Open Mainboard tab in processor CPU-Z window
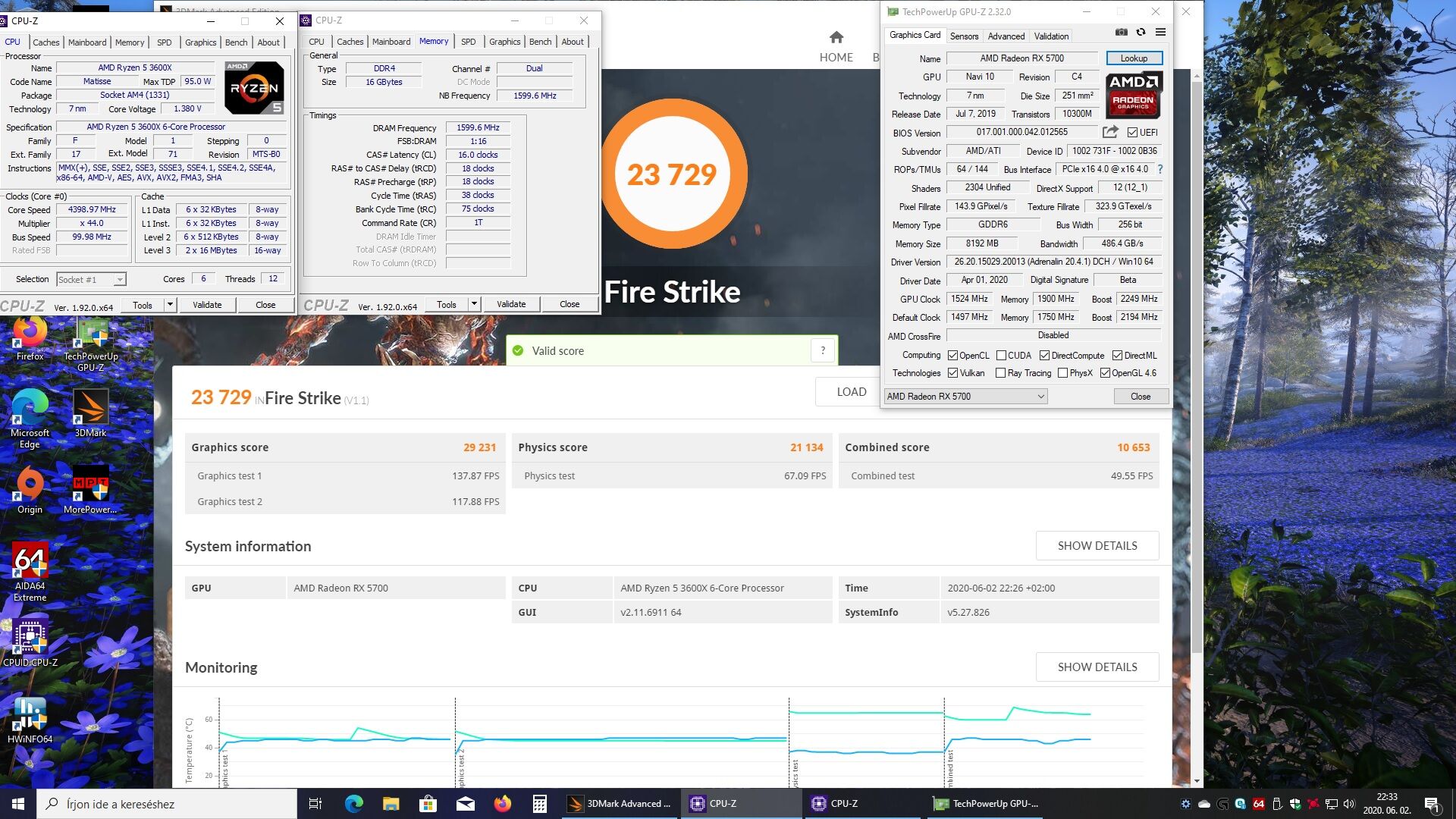This screenshot has width=1456, height=819. (x=87, y=42)
